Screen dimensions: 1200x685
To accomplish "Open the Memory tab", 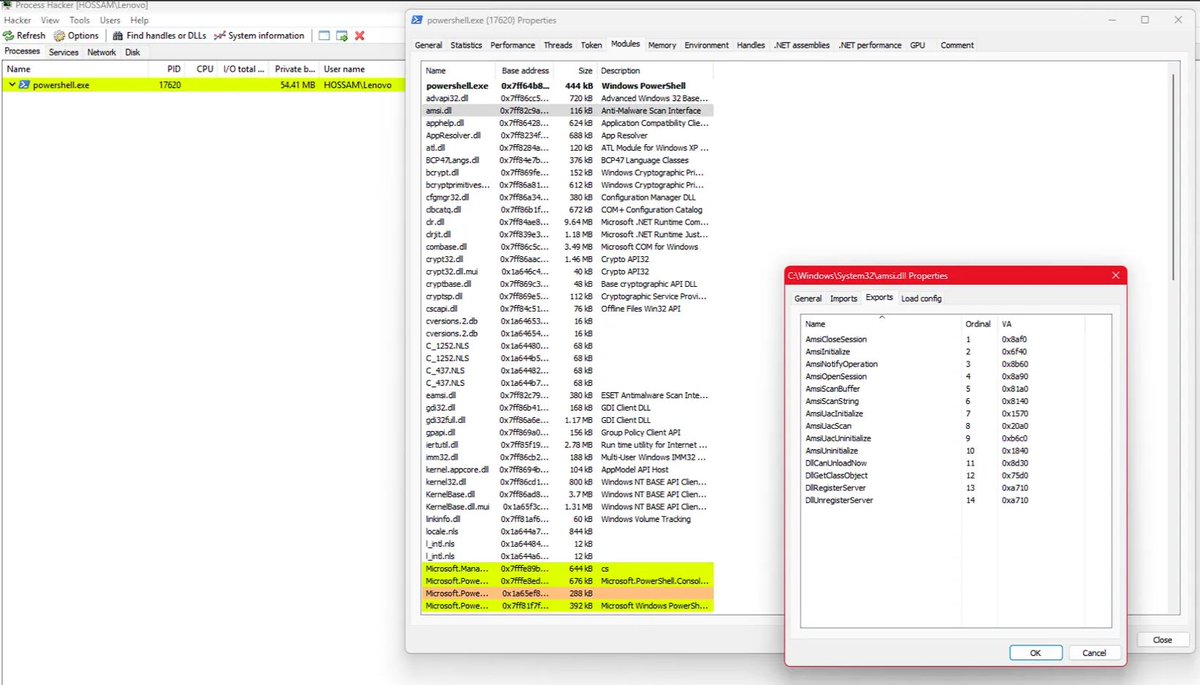I will 662,45.
